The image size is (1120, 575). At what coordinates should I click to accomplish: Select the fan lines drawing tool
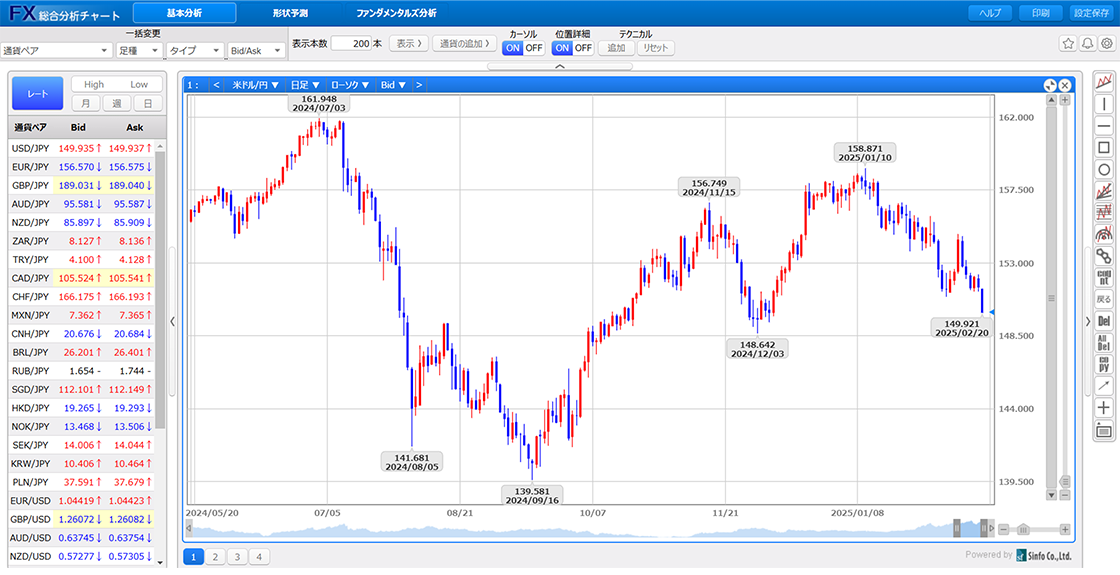tap(1104, 191)
